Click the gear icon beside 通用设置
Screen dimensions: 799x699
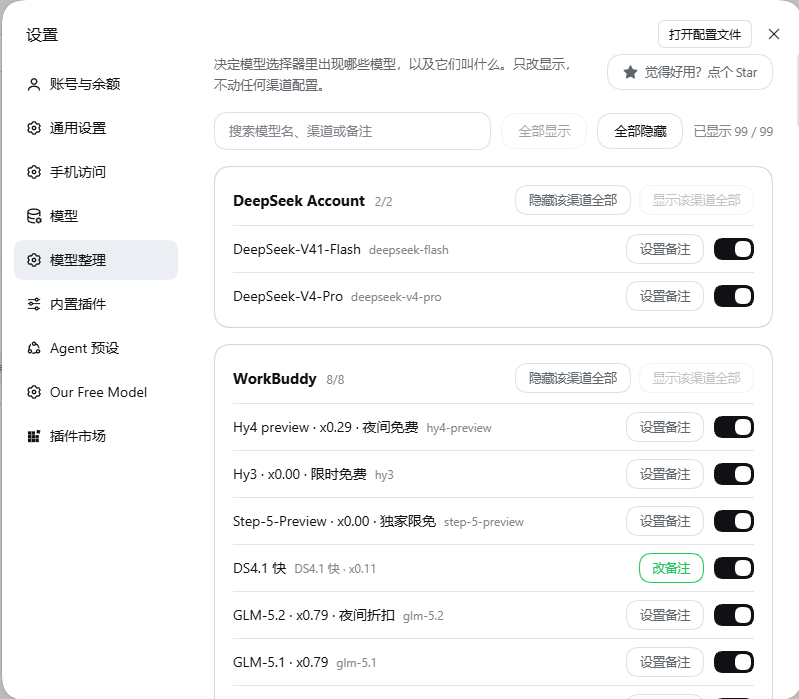34,128
